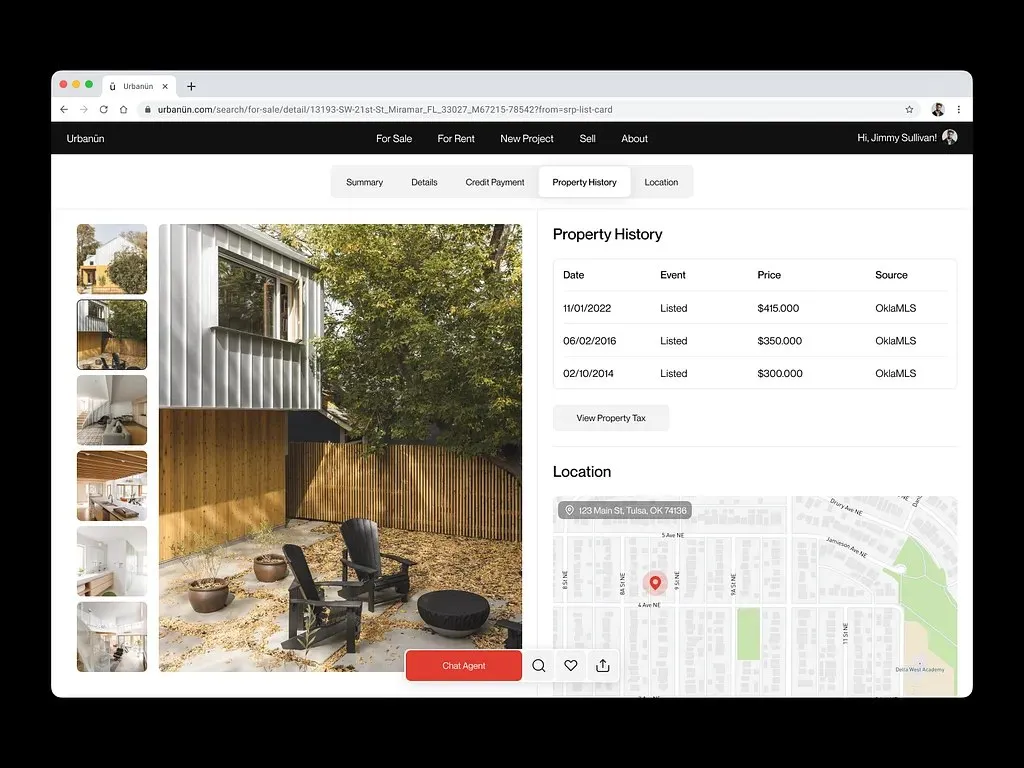1024x768 pixels.
Task: Click the 06/02/2016 date cell
Action: 589,341
